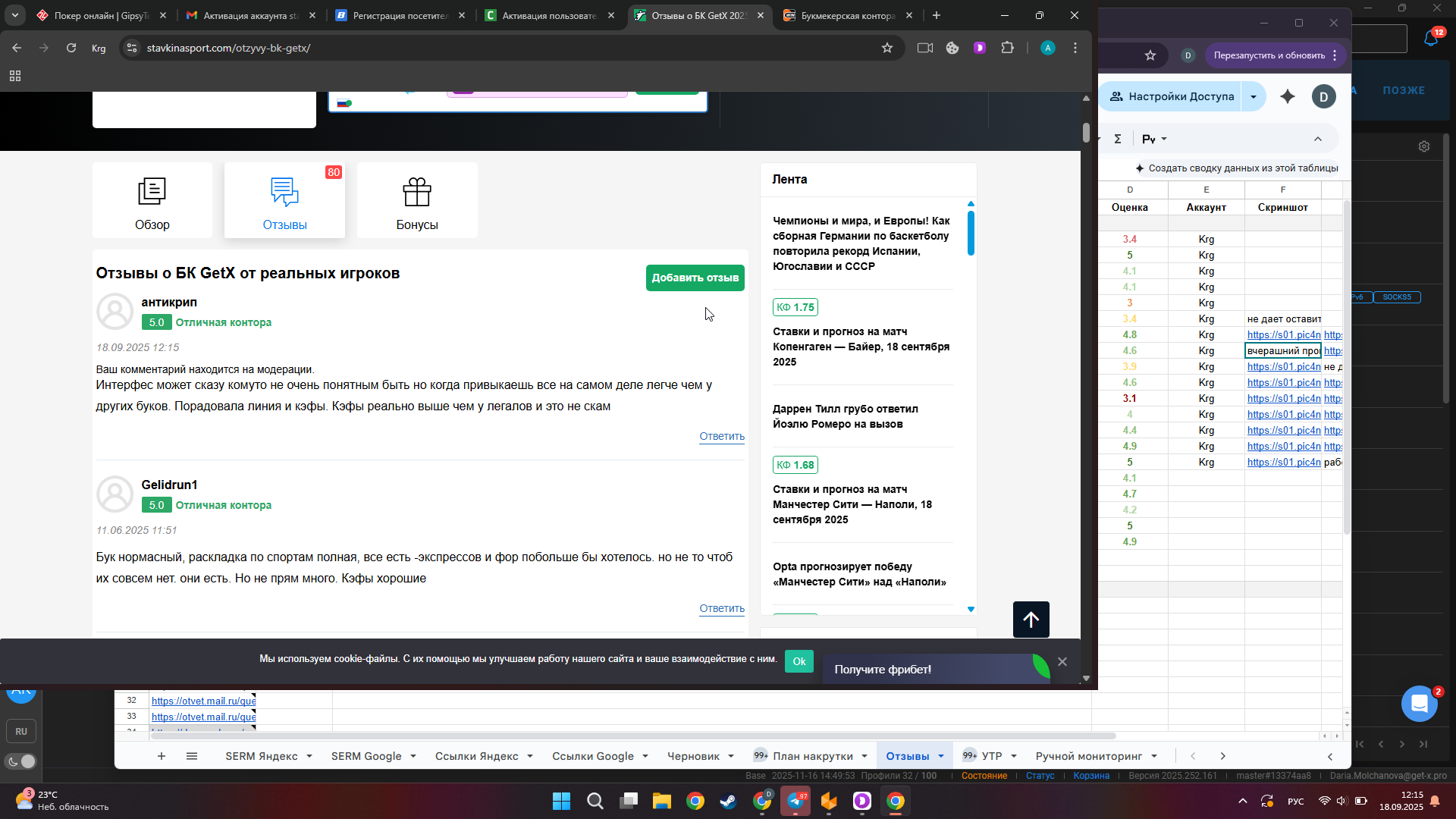Screen dimensions: 1456x819
Task: Open the Chrome three-dot menu in the front browser
Action: 1075,48
